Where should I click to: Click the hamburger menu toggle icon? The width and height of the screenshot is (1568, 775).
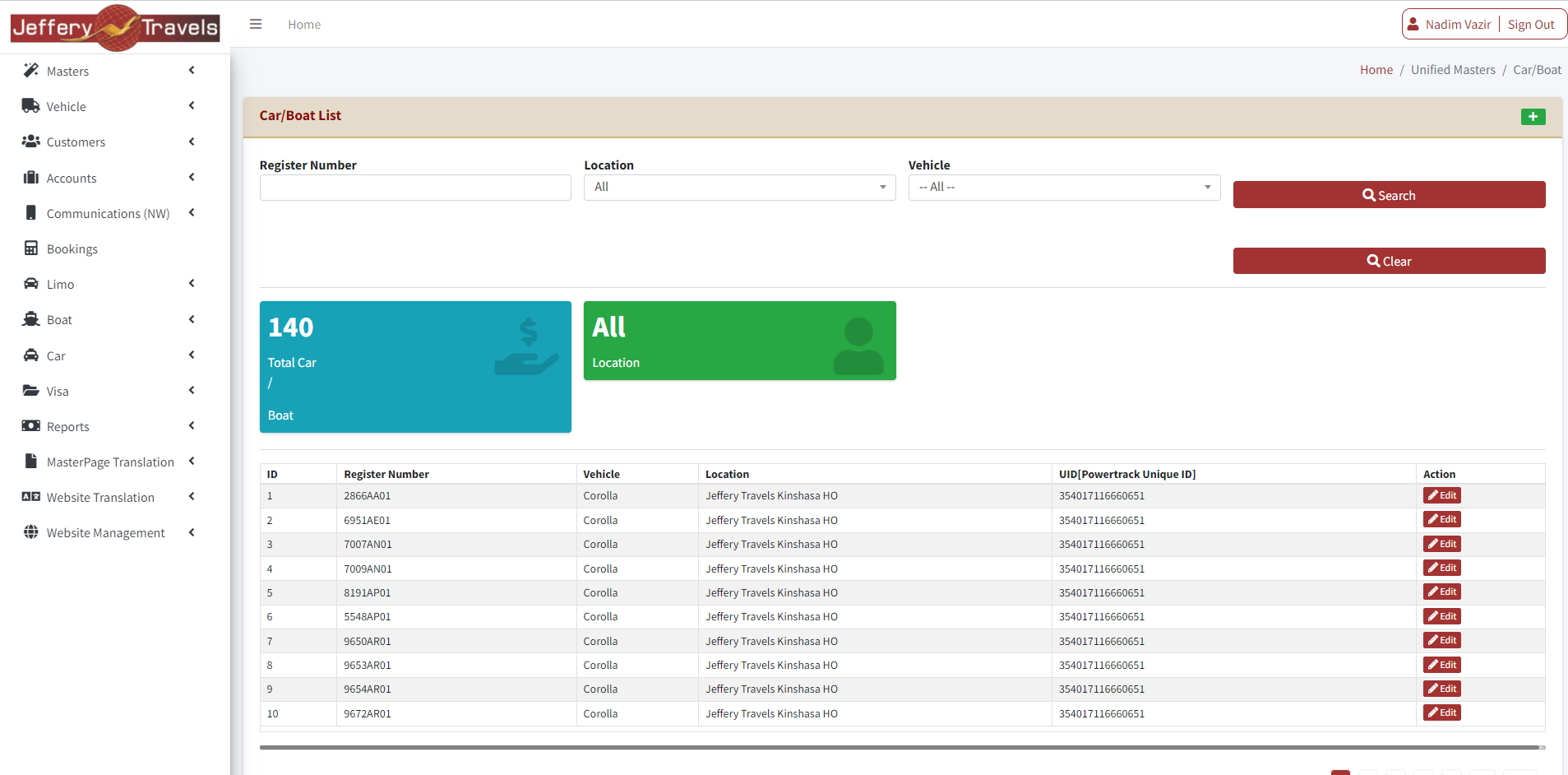coord(256,25)
